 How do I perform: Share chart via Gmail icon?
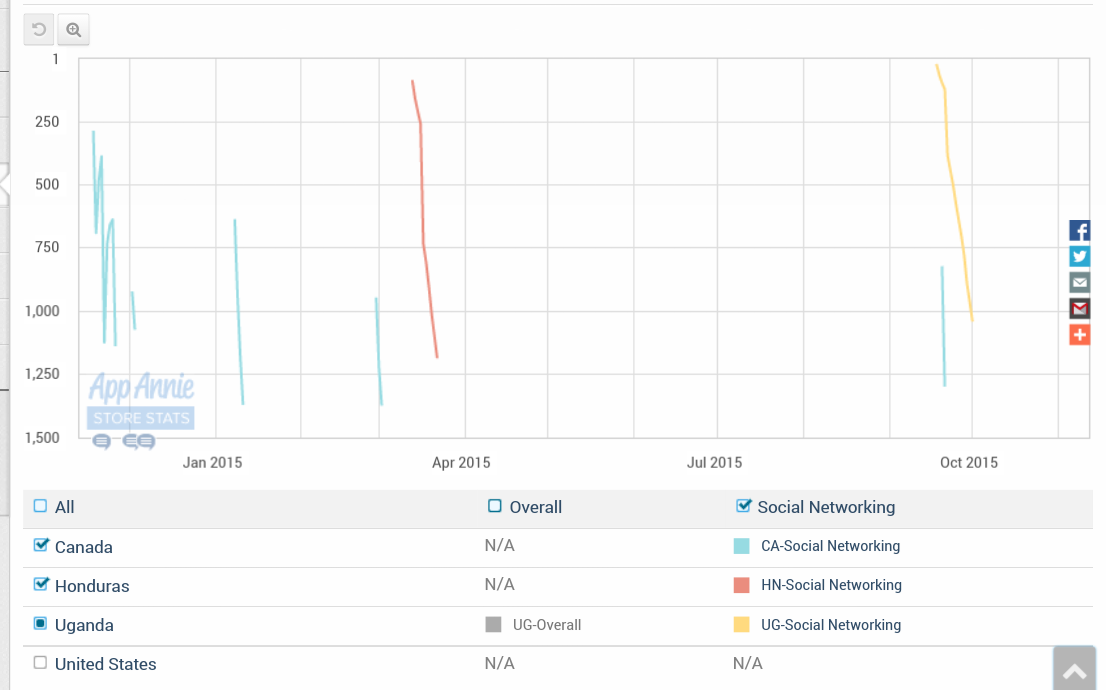1079,309
